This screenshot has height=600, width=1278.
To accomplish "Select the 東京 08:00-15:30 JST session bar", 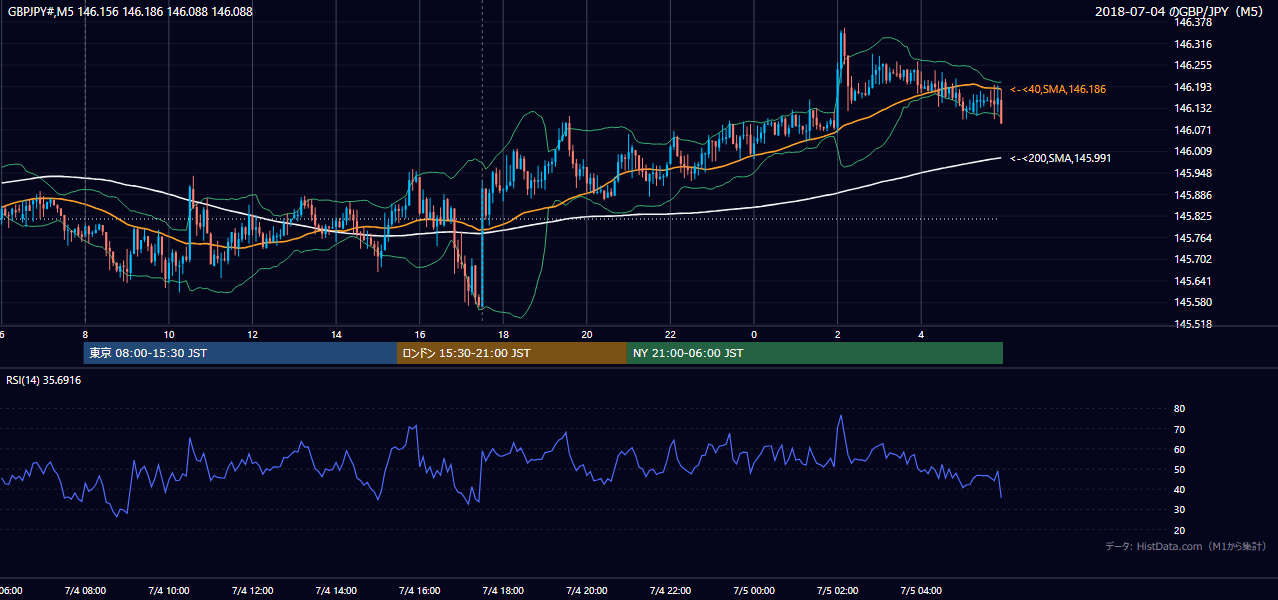I will click(x=241, y=353).
